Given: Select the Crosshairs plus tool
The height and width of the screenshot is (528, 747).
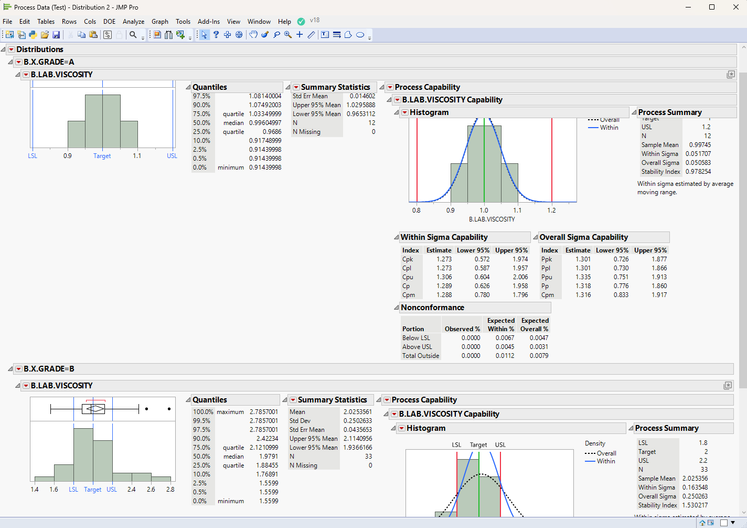Looking at the screenshot, I should coord(299,34).
